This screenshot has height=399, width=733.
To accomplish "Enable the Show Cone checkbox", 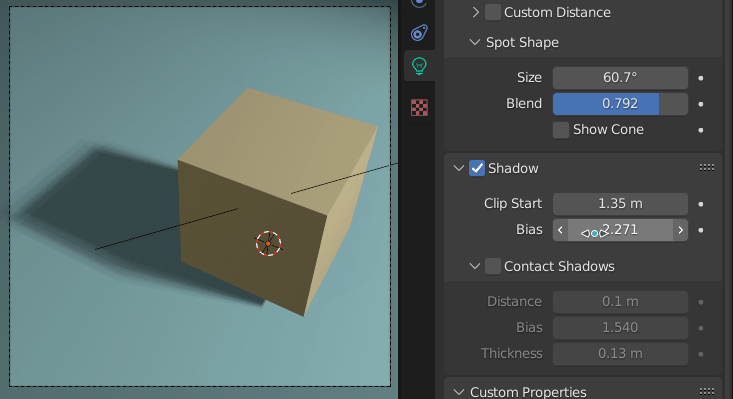I will (x=561, y=129).
